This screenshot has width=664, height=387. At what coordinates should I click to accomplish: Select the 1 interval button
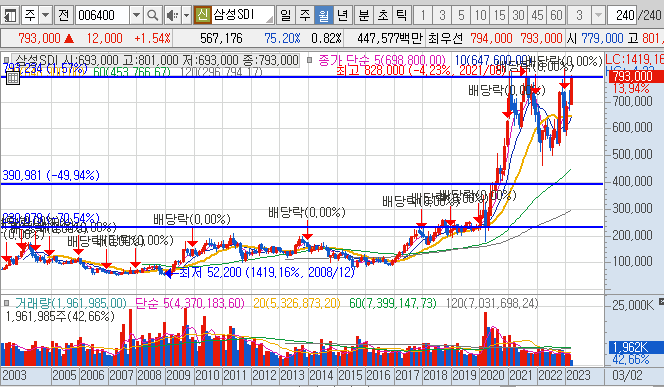point(422,16)
